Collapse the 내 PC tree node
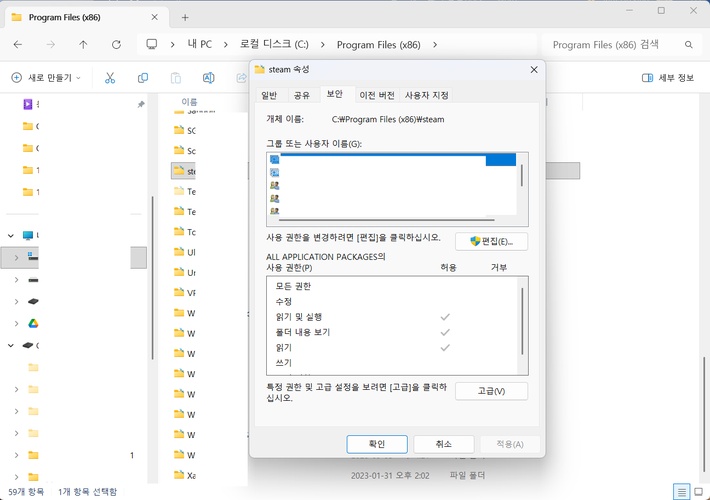The image size is (710, 500). click(12, 235)
